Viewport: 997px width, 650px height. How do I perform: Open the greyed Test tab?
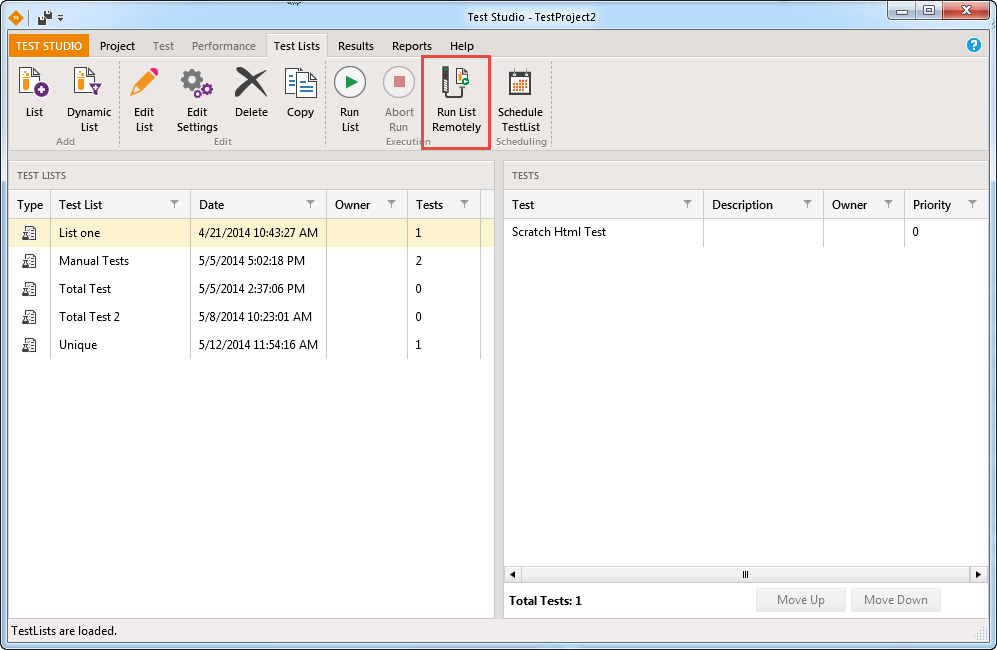[163, 46]
